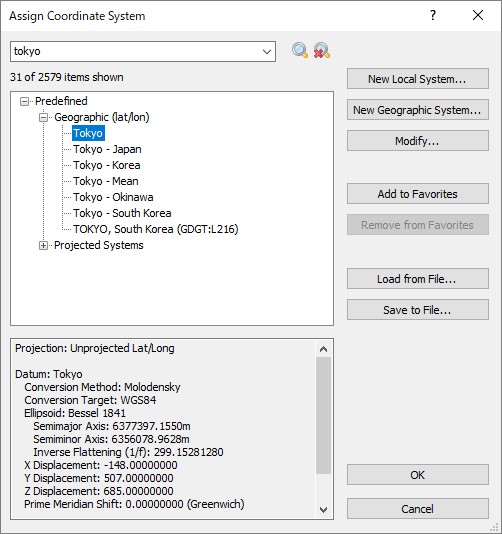Viewport: 502px width, 534px height.
Task: Click Save to File button
Action: pyautogui.click(x=418, y=310)
